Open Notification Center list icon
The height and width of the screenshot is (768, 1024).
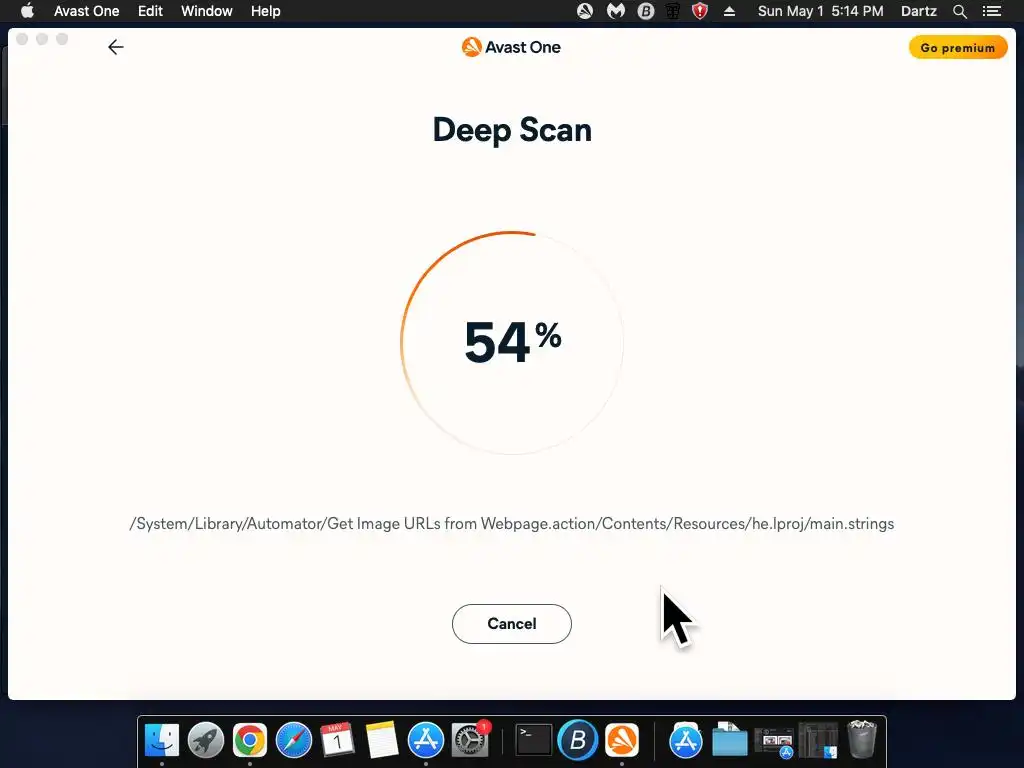991,11
